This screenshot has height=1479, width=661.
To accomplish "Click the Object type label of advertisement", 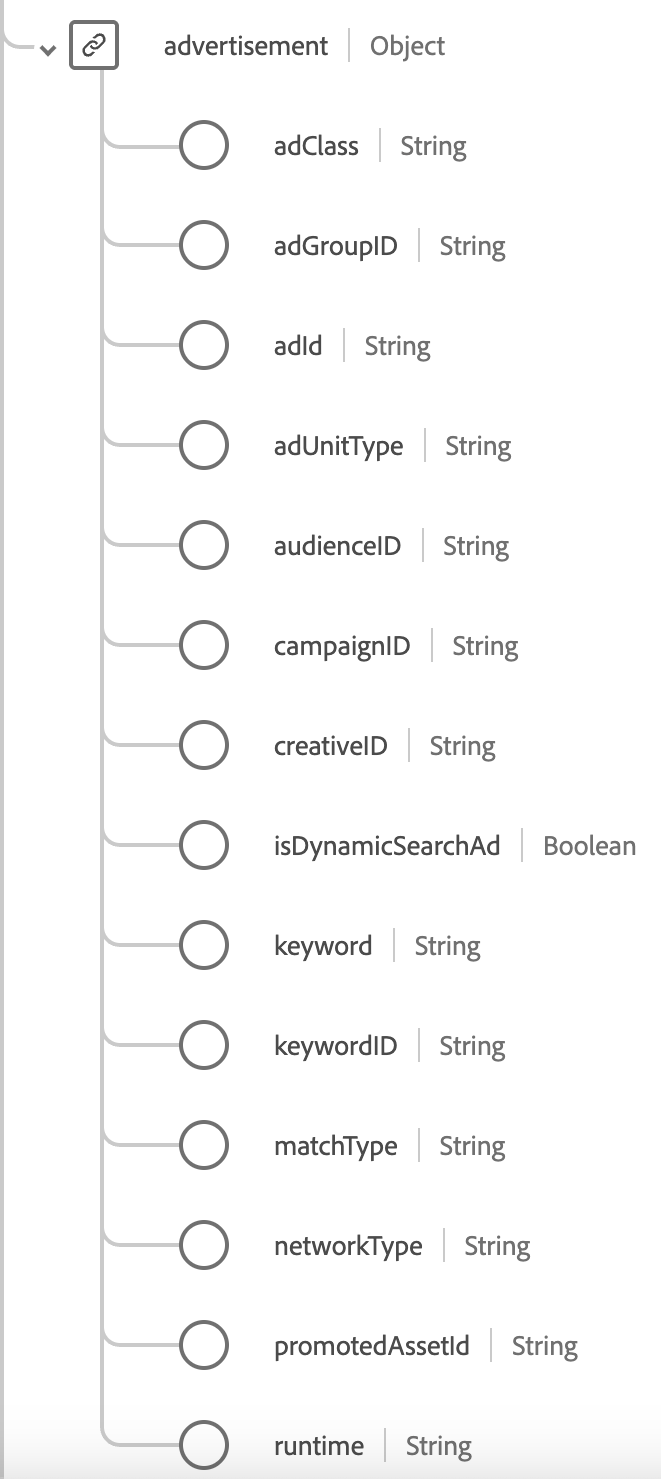I will coord(408,46).
